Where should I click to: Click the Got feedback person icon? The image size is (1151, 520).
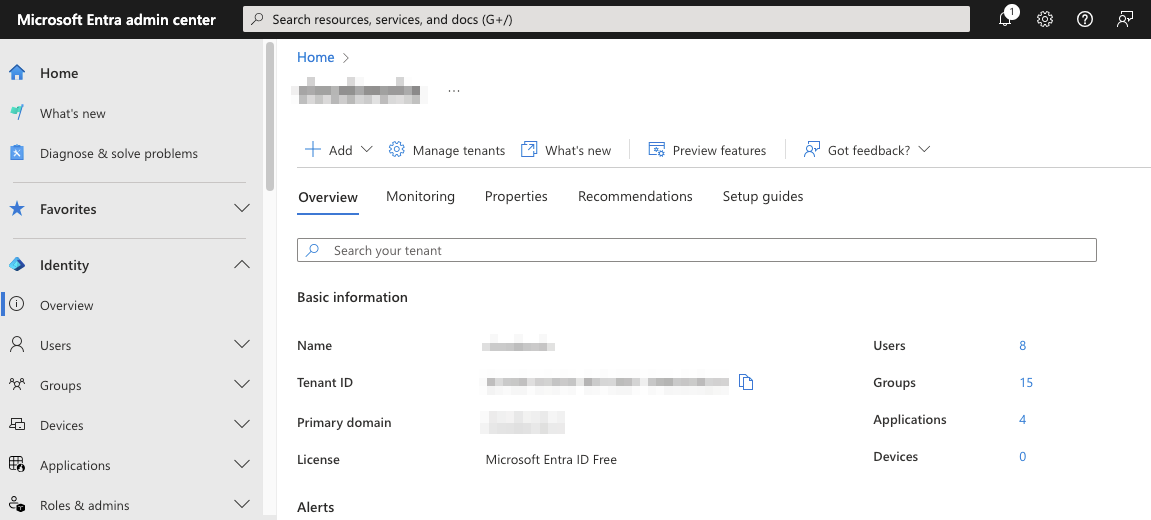(x=811, y=150)
